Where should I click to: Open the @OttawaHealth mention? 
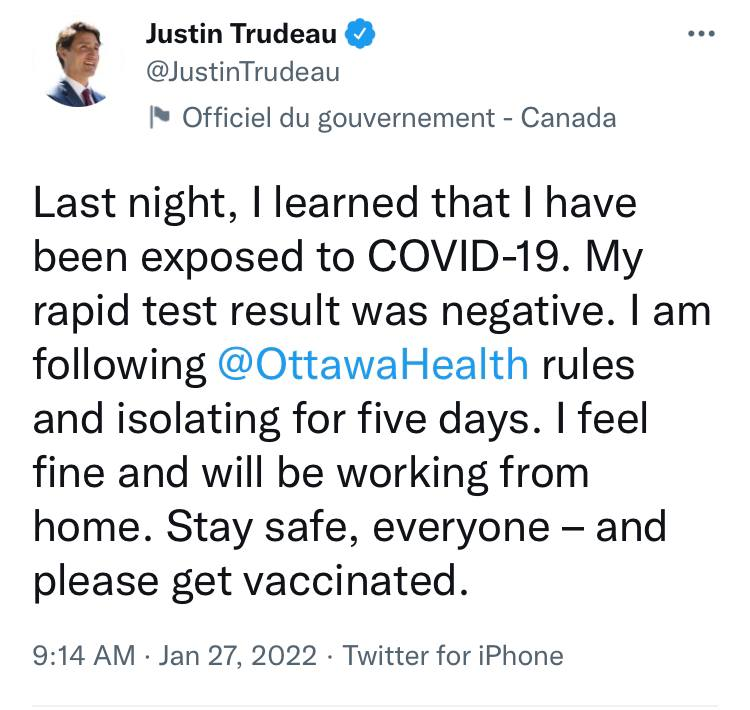click(372, 363)
